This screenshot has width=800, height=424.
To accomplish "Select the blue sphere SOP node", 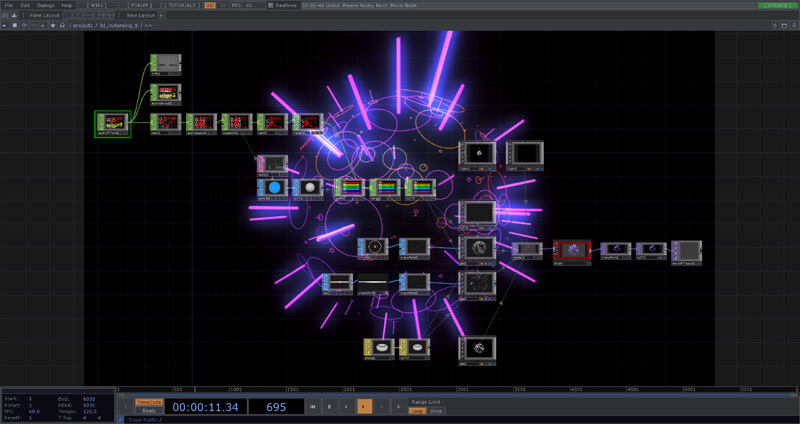I will pyautogui.click(x=272, y=189).
